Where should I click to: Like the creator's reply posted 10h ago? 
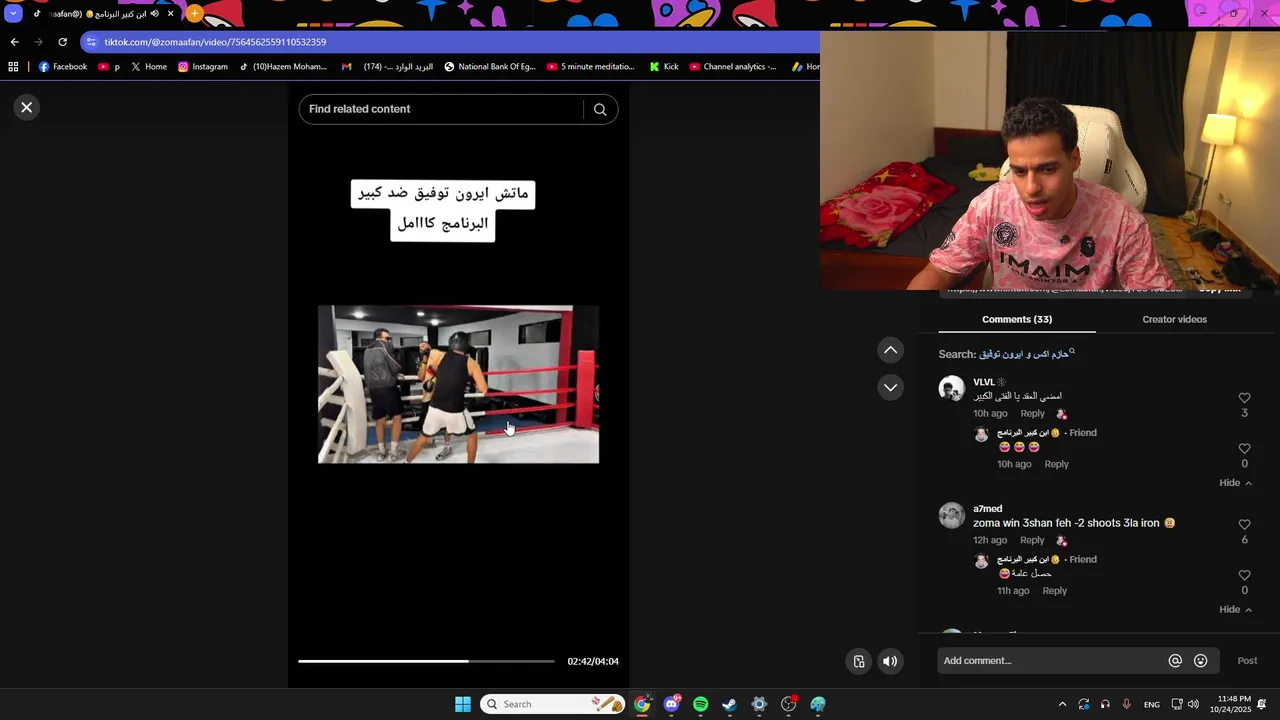1244,449
